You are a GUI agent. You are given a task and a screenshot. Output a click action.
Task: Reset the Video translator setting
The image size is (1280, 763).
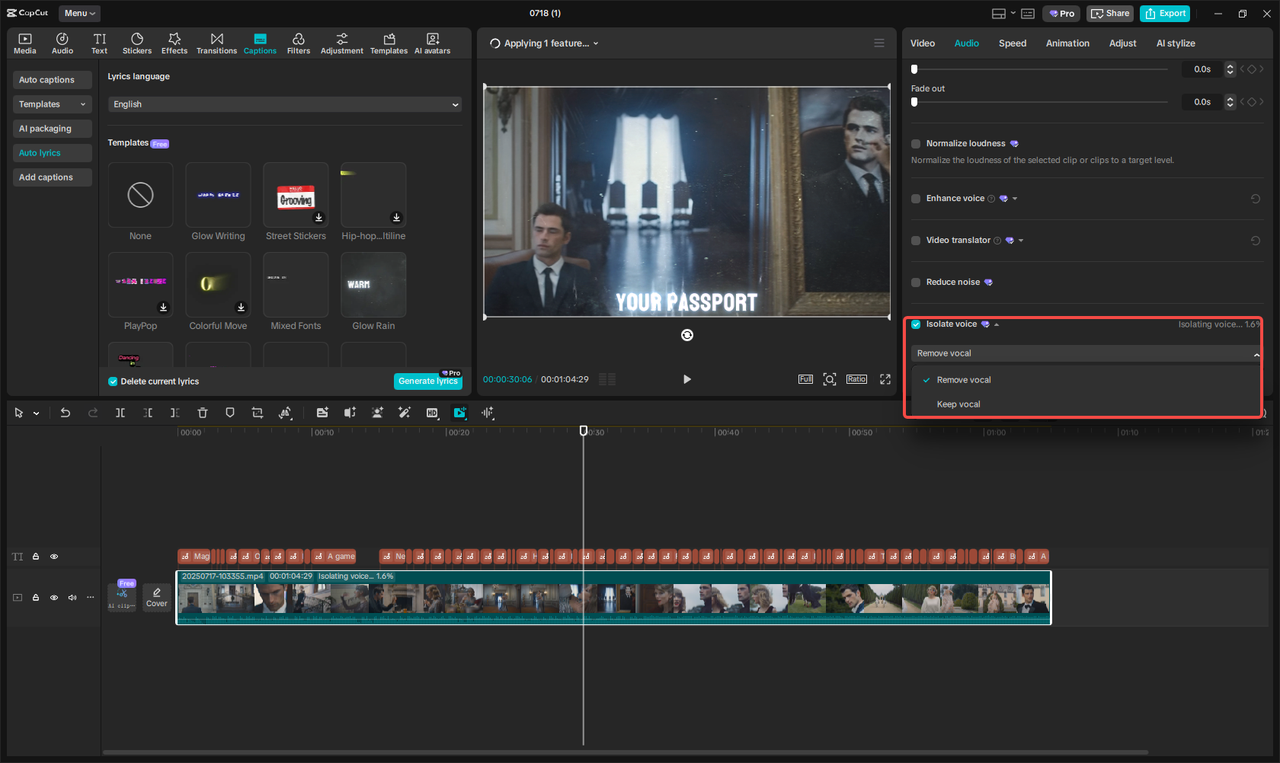1255,241
